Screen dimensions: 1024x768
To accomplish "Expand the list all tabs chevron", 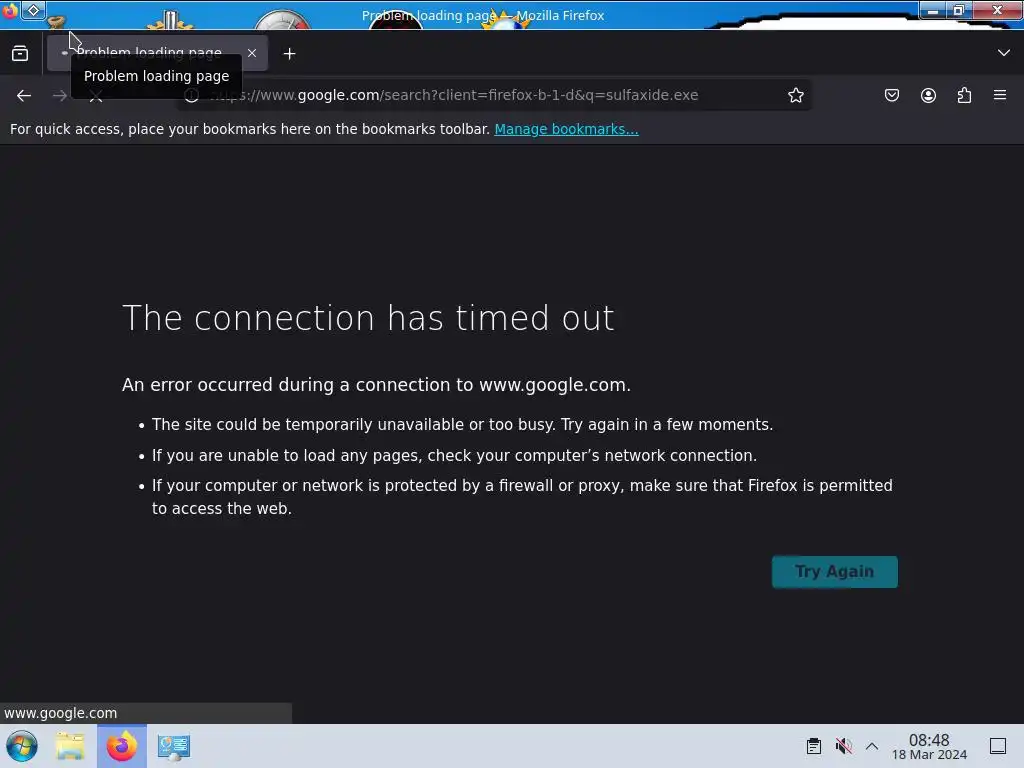I will coord(1004,53).
